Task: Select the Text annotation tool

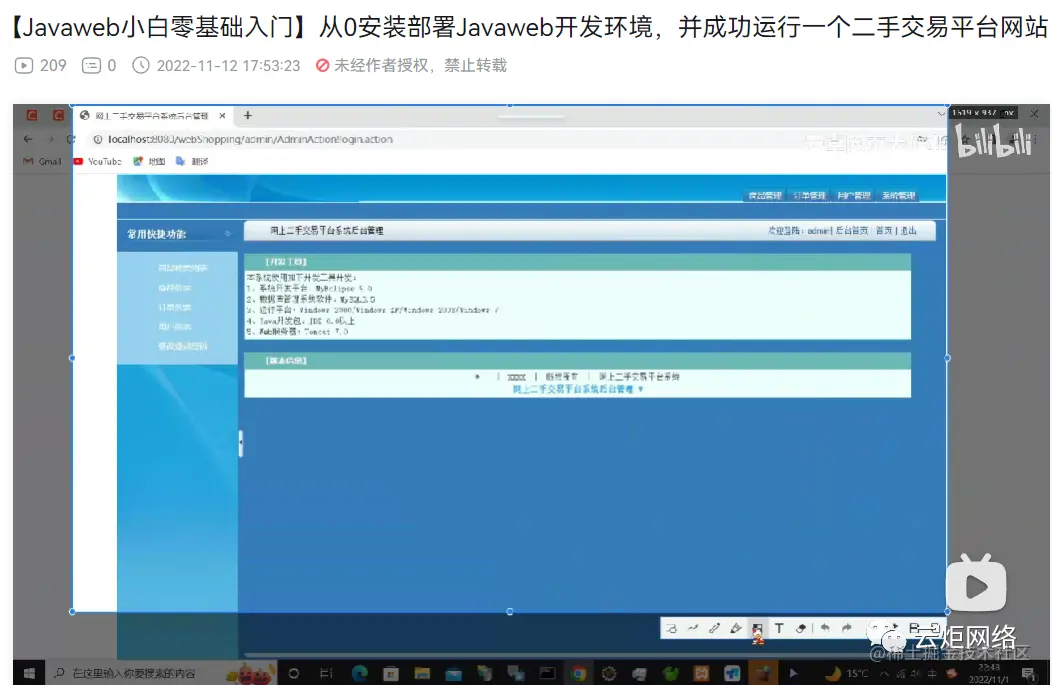Action: pos(779,627)
